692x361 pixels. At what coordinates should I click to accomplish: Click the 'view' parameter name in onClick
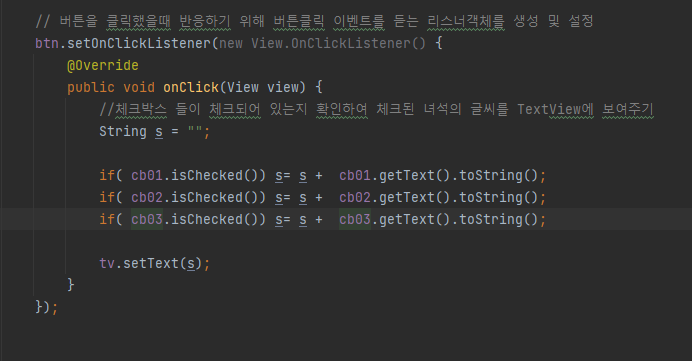283,87
